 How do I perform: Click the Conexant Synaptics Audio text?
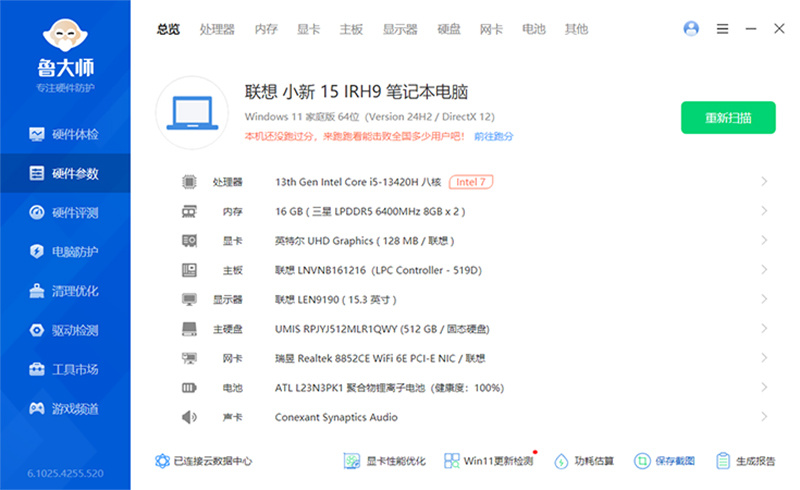coord(336,418)
